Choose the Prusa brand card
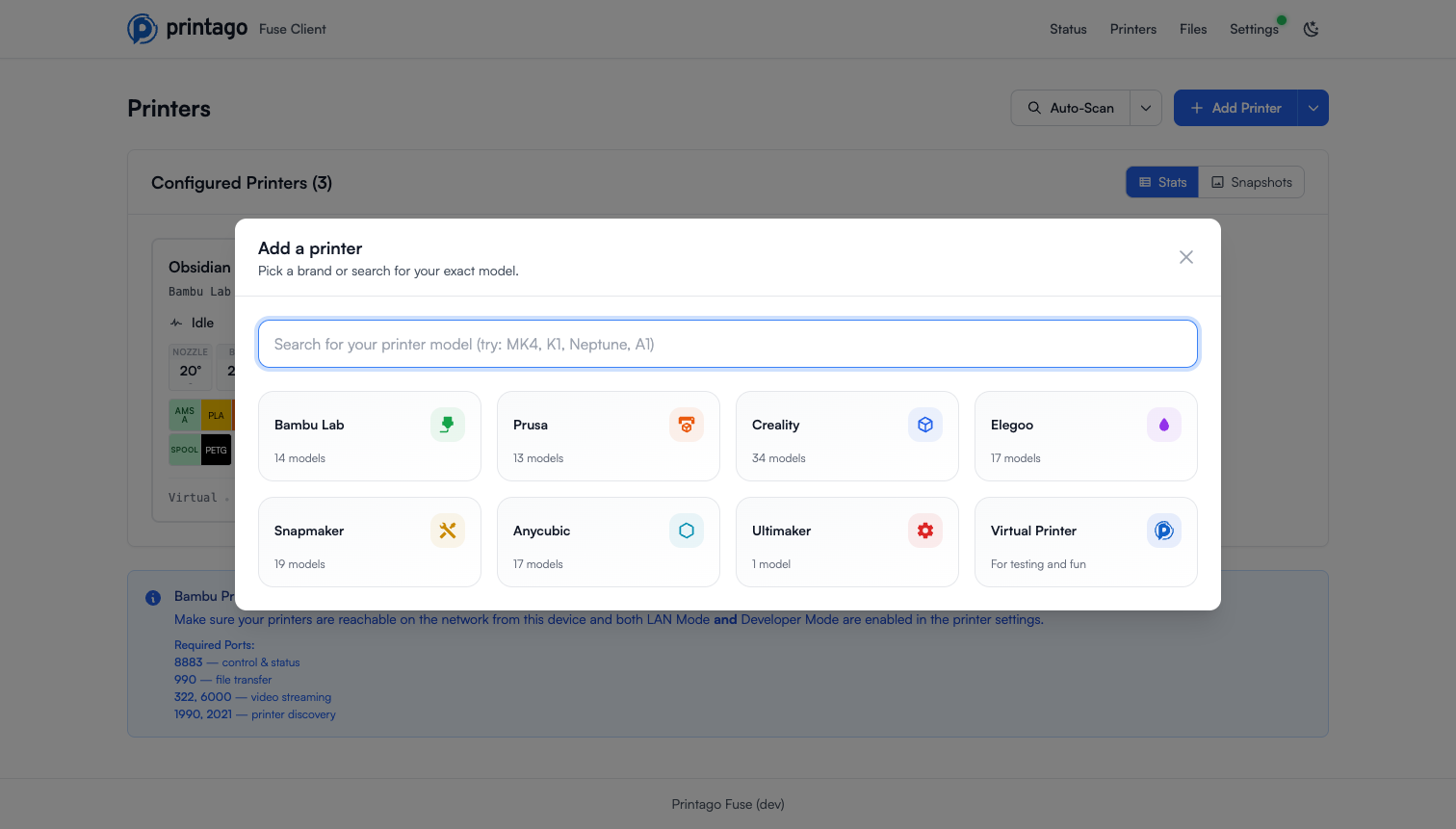 point(609,436)
